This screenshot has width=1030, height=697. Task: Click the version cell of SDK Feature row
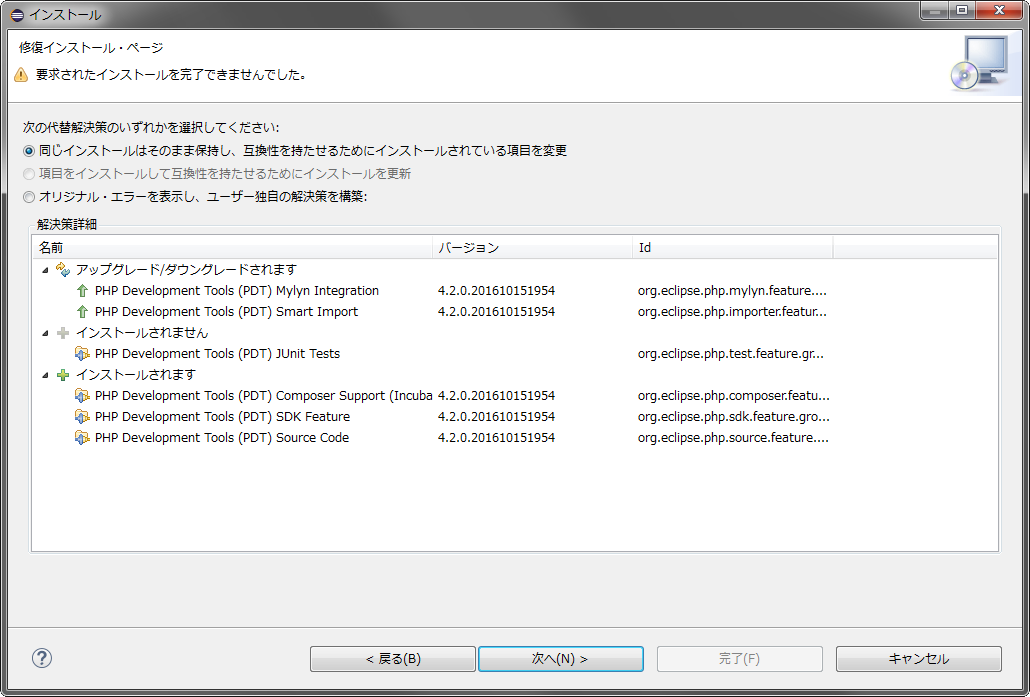coord(497,417)
